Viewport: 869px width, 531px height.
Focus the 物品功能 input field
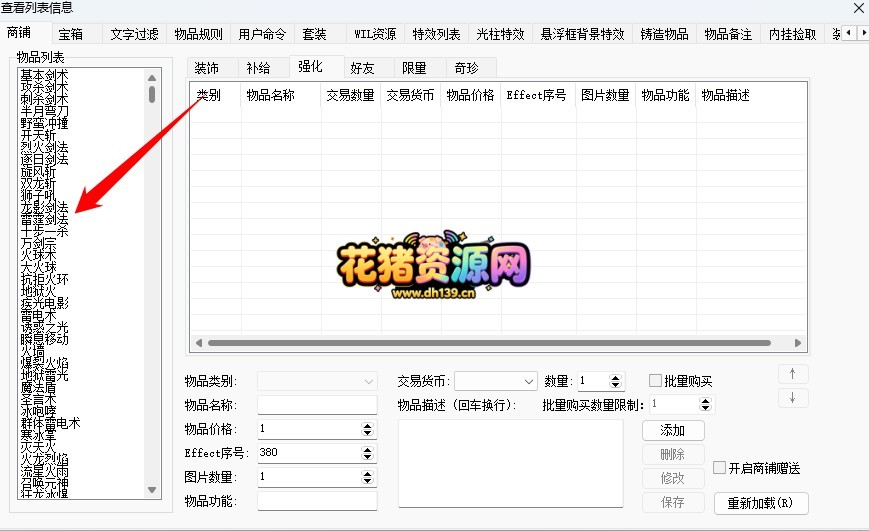click(x=317, y=501)
